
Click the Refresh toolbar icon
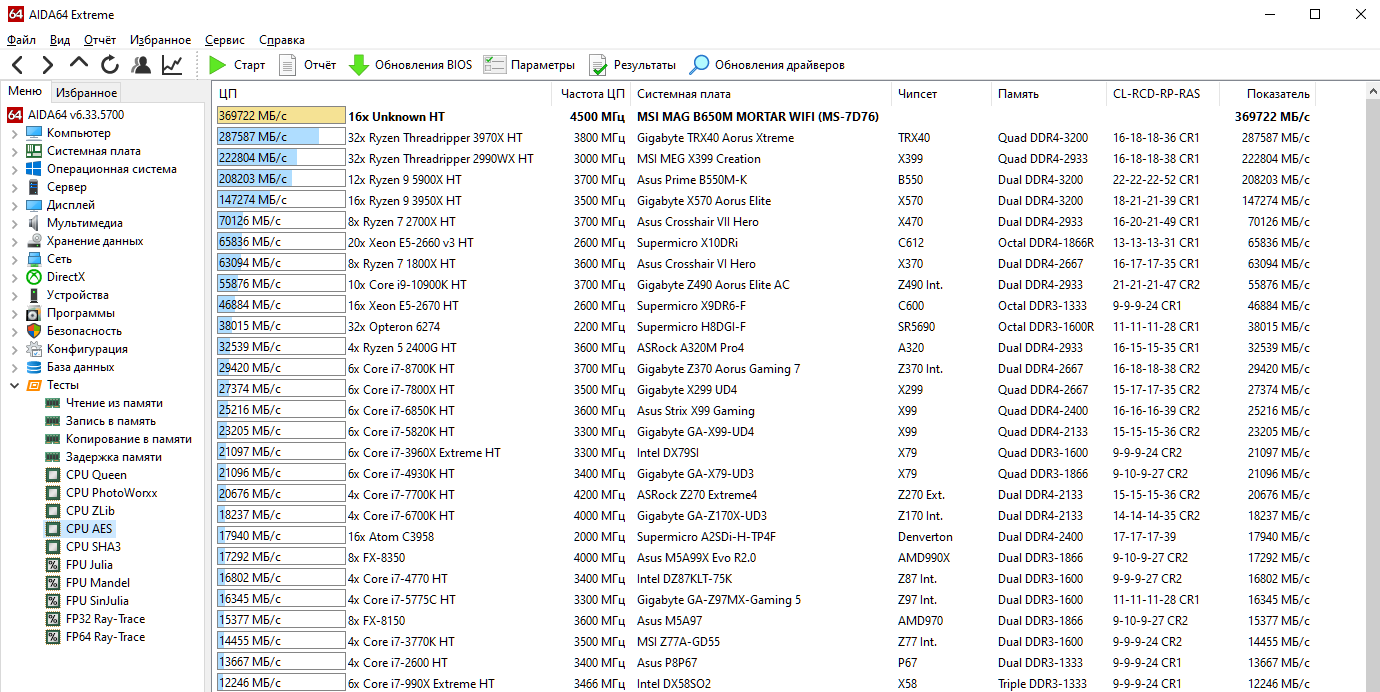coord(110,65)
